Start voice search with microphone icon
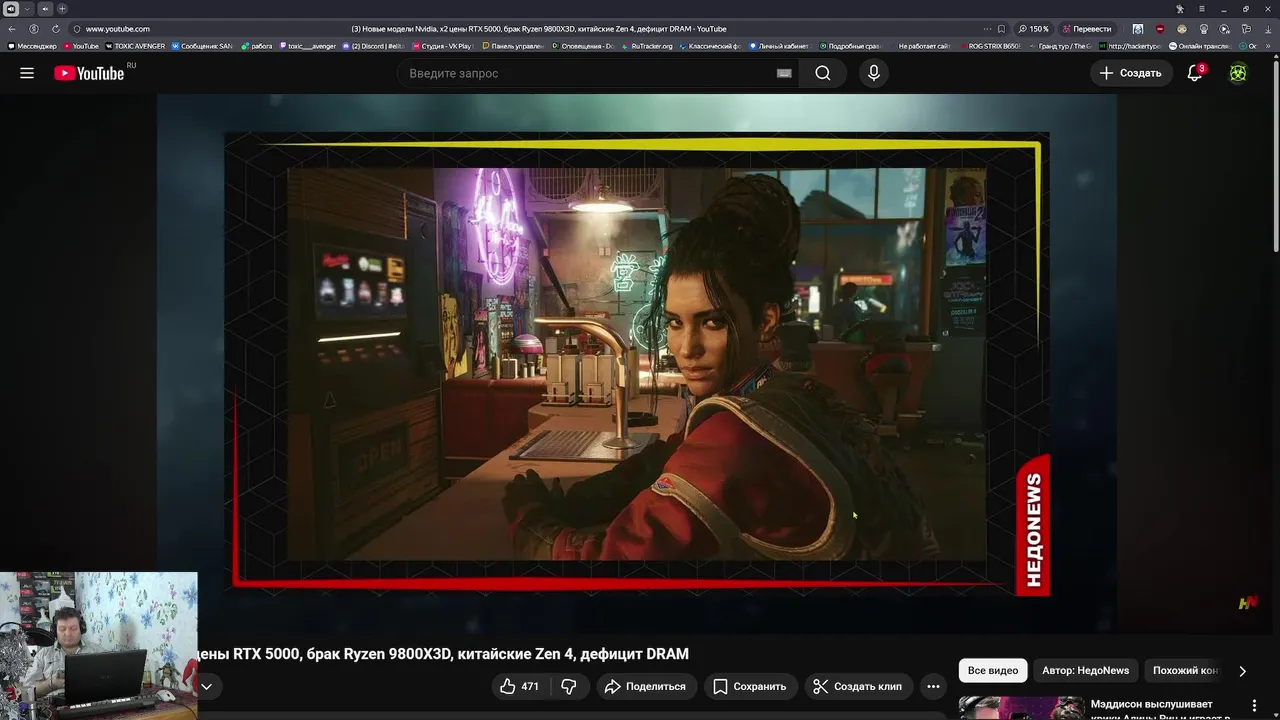This screenshot has height=720, width=1280. pos(874,73)
